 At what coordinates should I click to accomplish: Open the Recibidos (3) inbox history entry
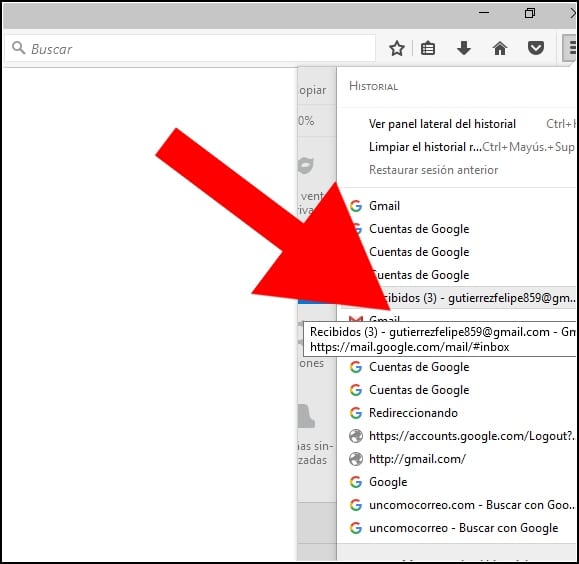(458, 298)
